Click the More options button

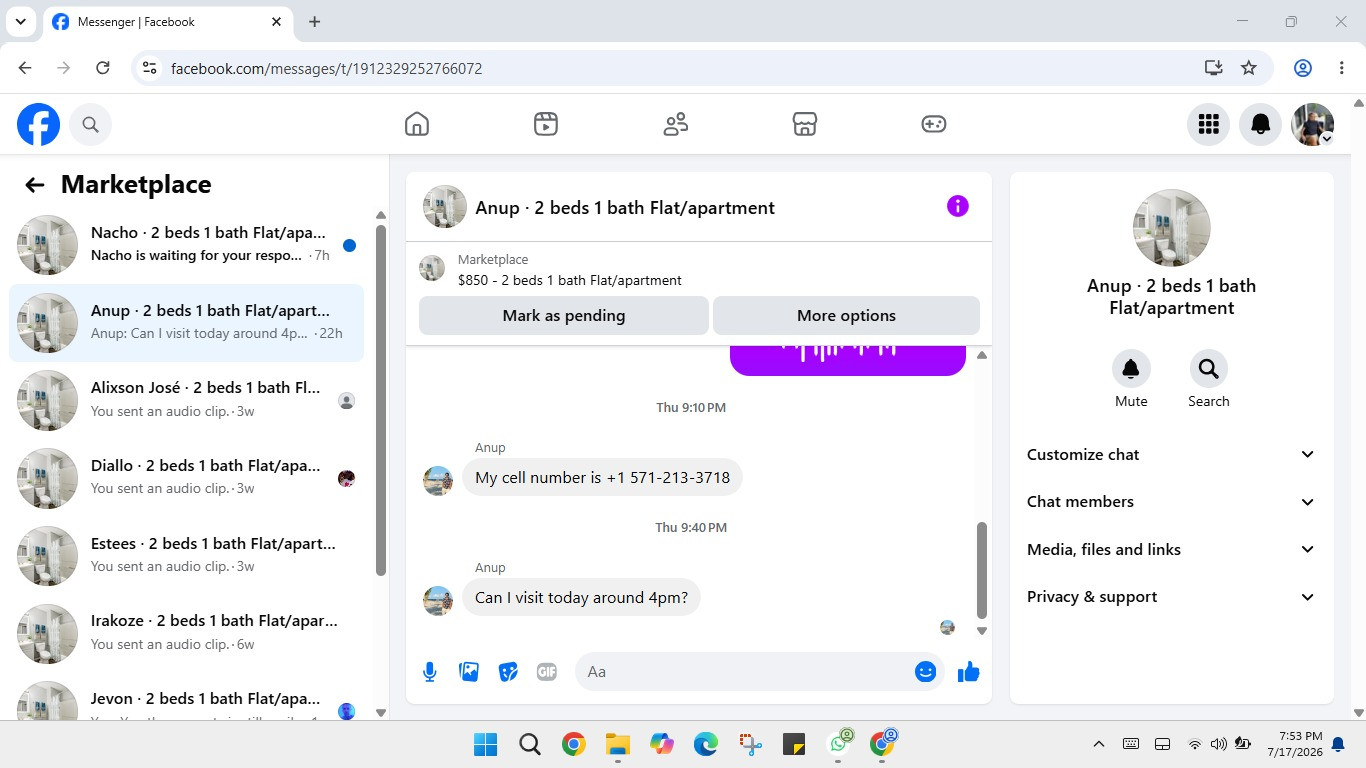coord(846,315)
